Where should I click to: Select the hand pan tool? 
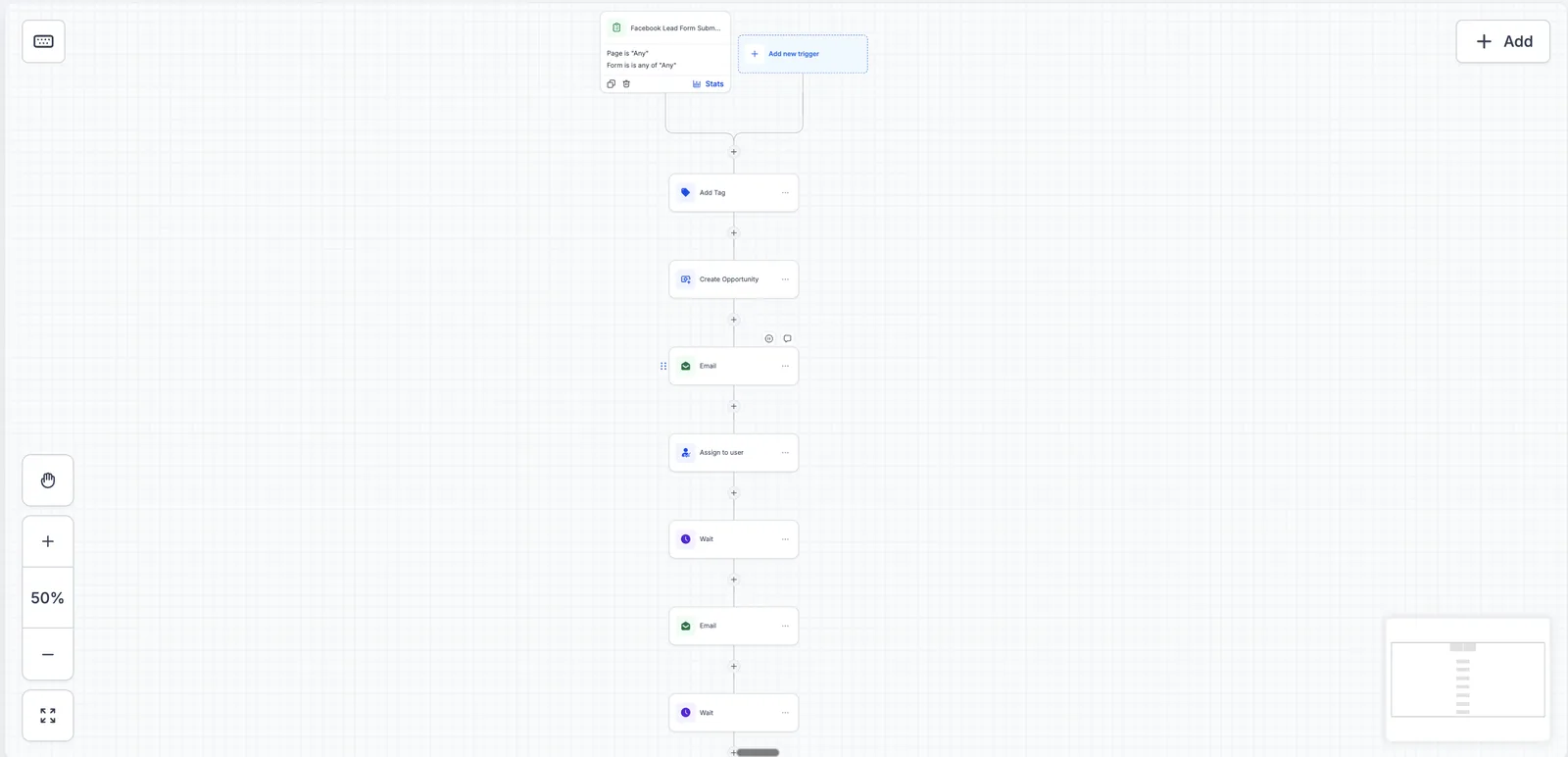48,480
